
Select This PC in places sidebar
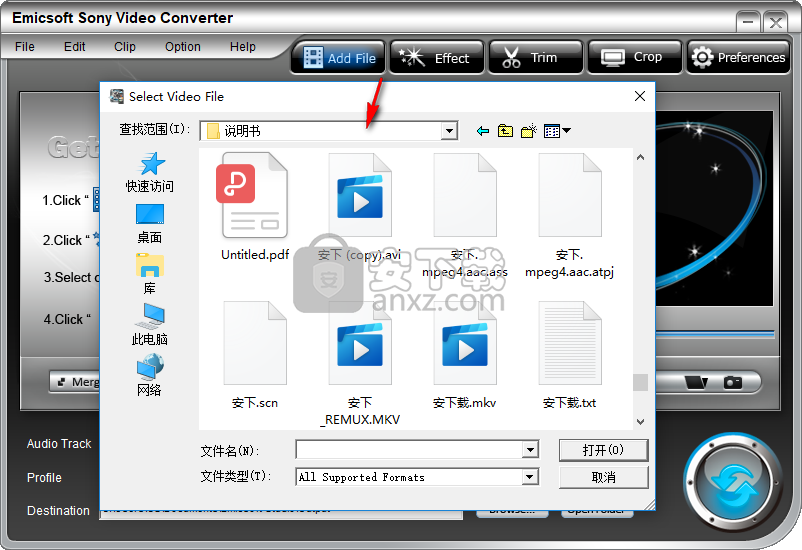(x=150, y=324)
